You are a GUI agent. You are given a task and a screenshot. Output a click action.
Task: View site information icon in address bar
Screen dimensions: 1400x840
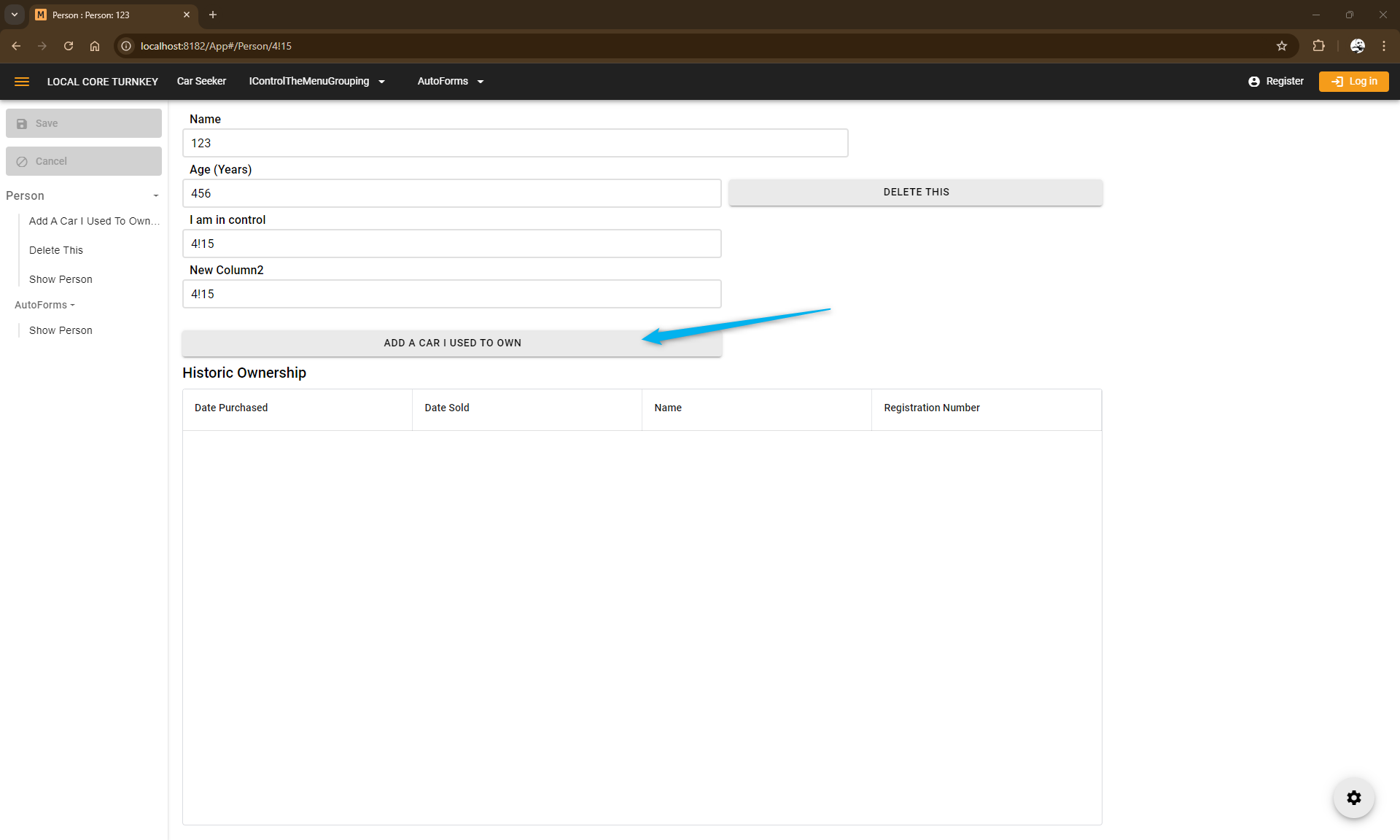point(126,46)
